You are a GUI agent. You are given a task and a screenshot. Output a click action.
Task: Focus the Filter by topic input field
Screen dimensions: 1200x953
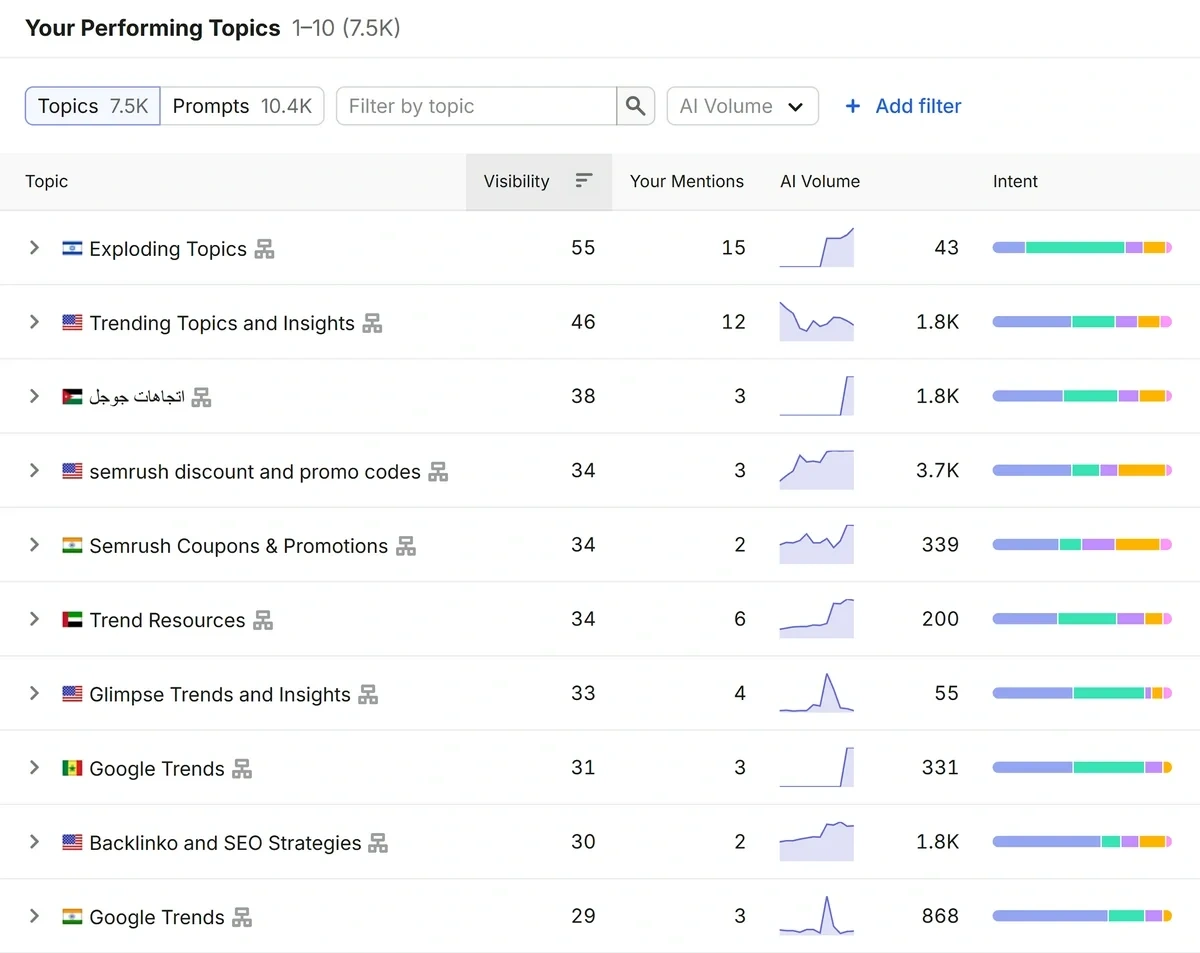coord(476,106)
